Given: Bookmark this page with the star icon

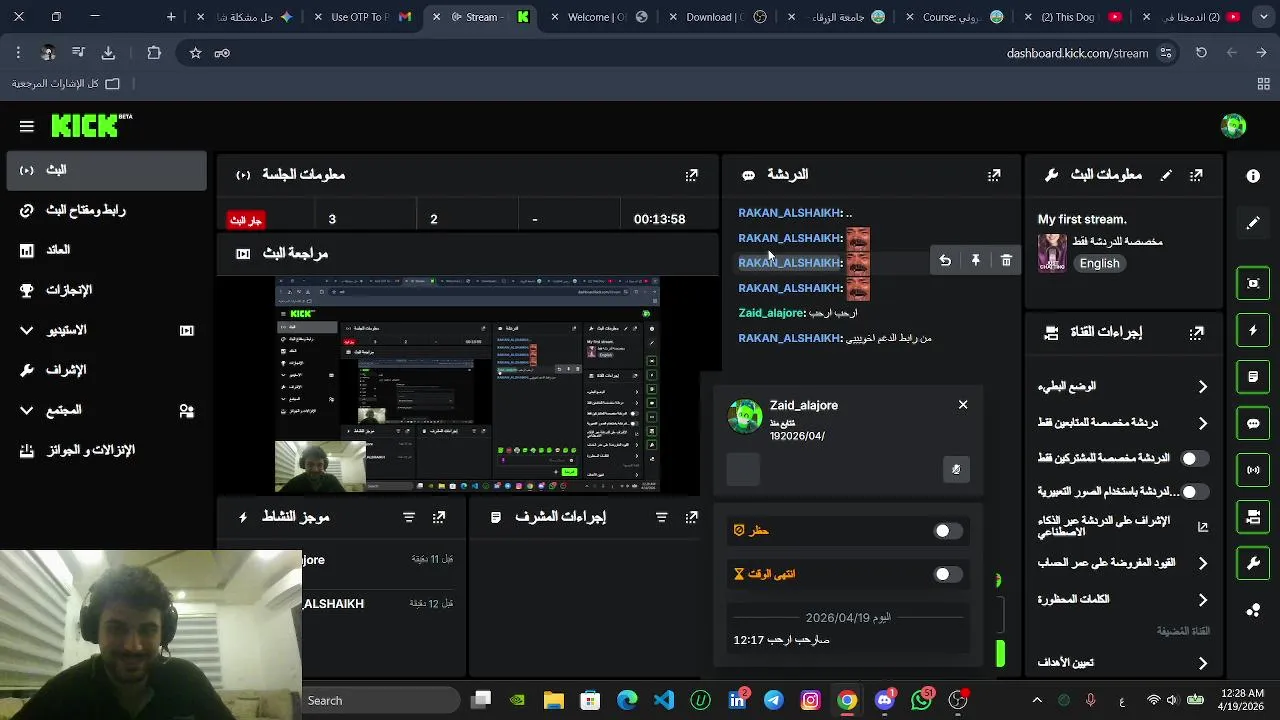Looking at the screenshot, I should (x=195, y=53).
